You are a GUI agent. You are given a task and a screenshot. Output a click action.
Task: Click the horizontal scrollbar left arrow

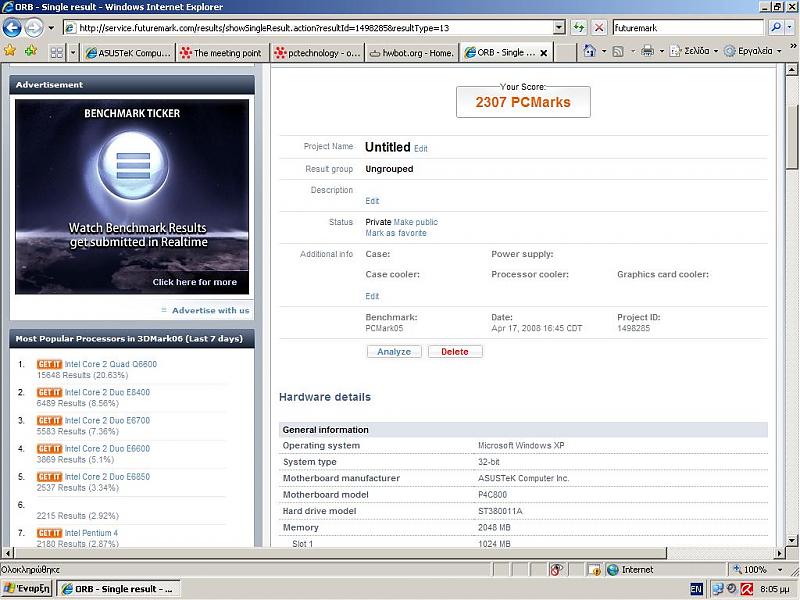click(x=7, y=553)
